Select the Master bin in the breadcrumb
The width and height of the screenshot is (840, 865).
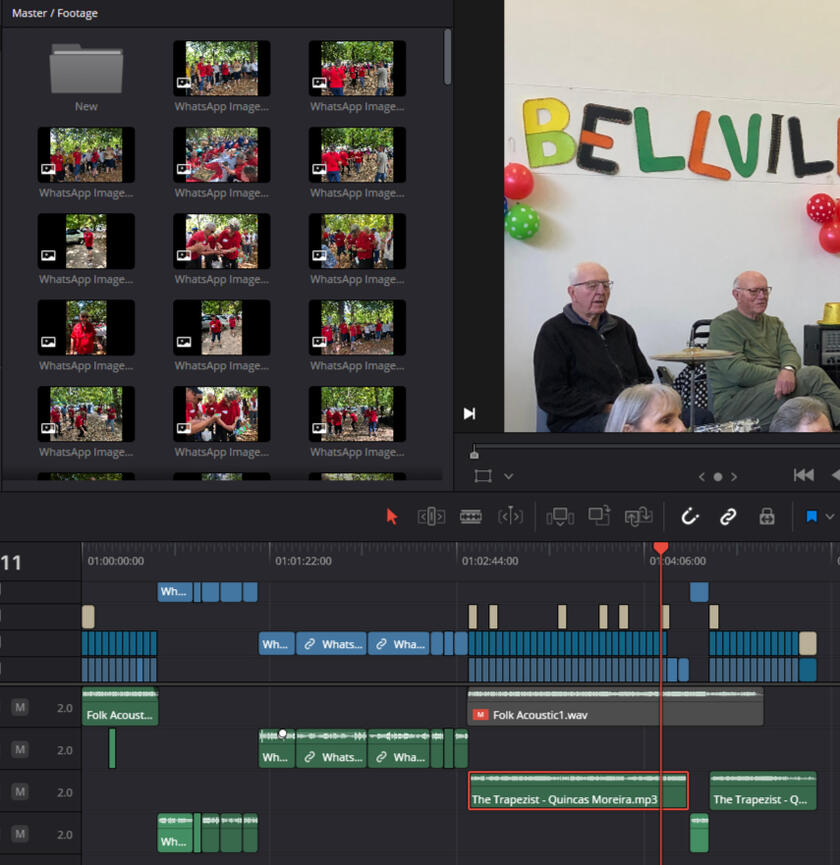tap(29, 13)
